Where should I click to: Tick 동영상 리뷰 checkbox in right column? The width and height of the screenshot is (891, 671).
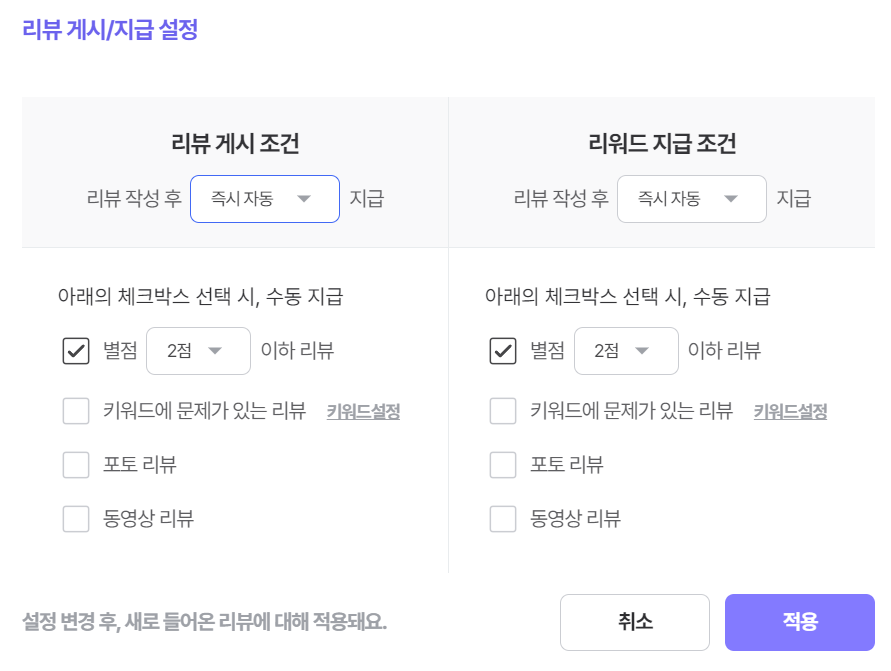tap(503, 519)
